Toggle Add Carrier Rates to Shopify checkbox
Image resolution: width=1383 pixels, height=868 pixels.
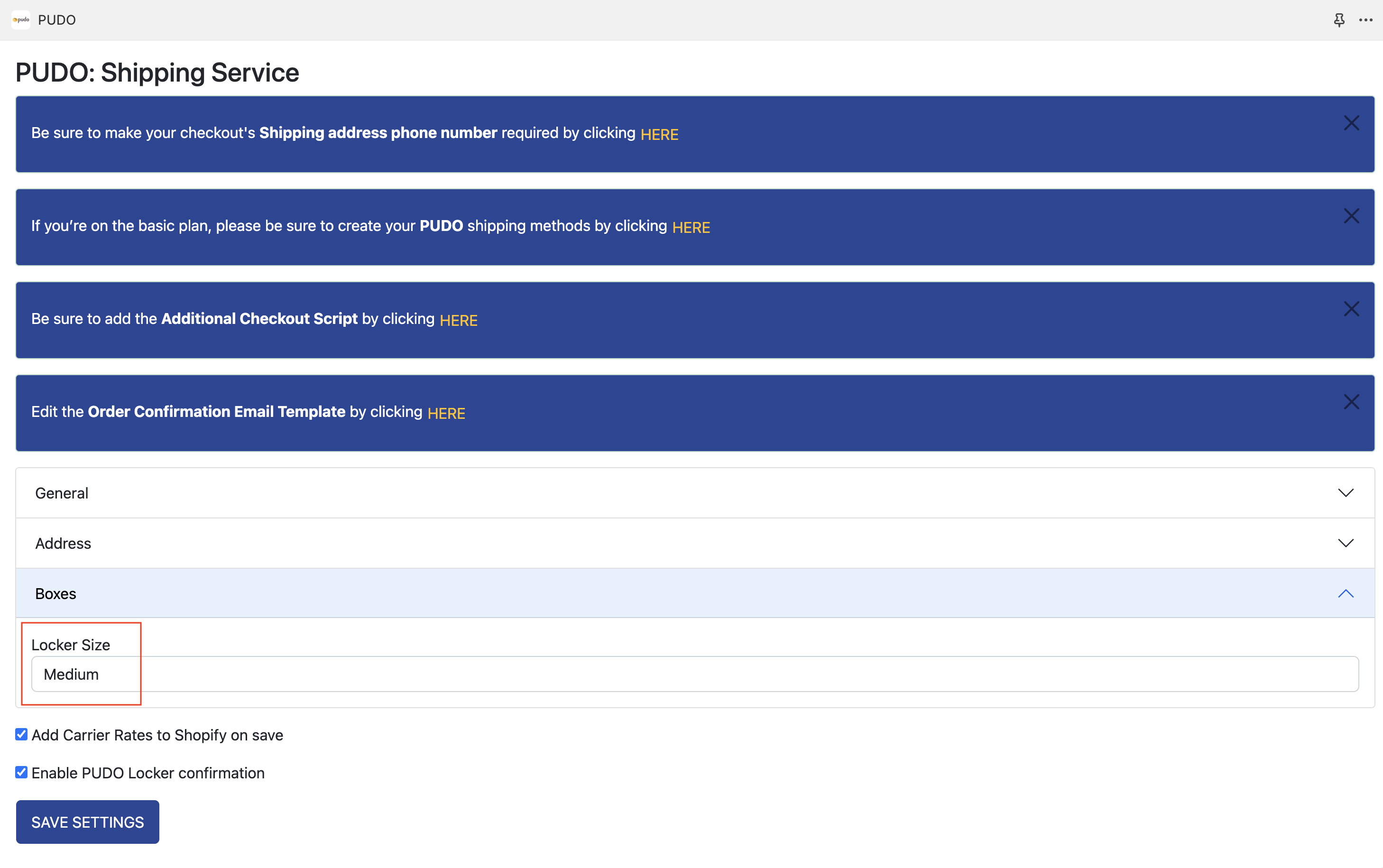click(21, 734)
